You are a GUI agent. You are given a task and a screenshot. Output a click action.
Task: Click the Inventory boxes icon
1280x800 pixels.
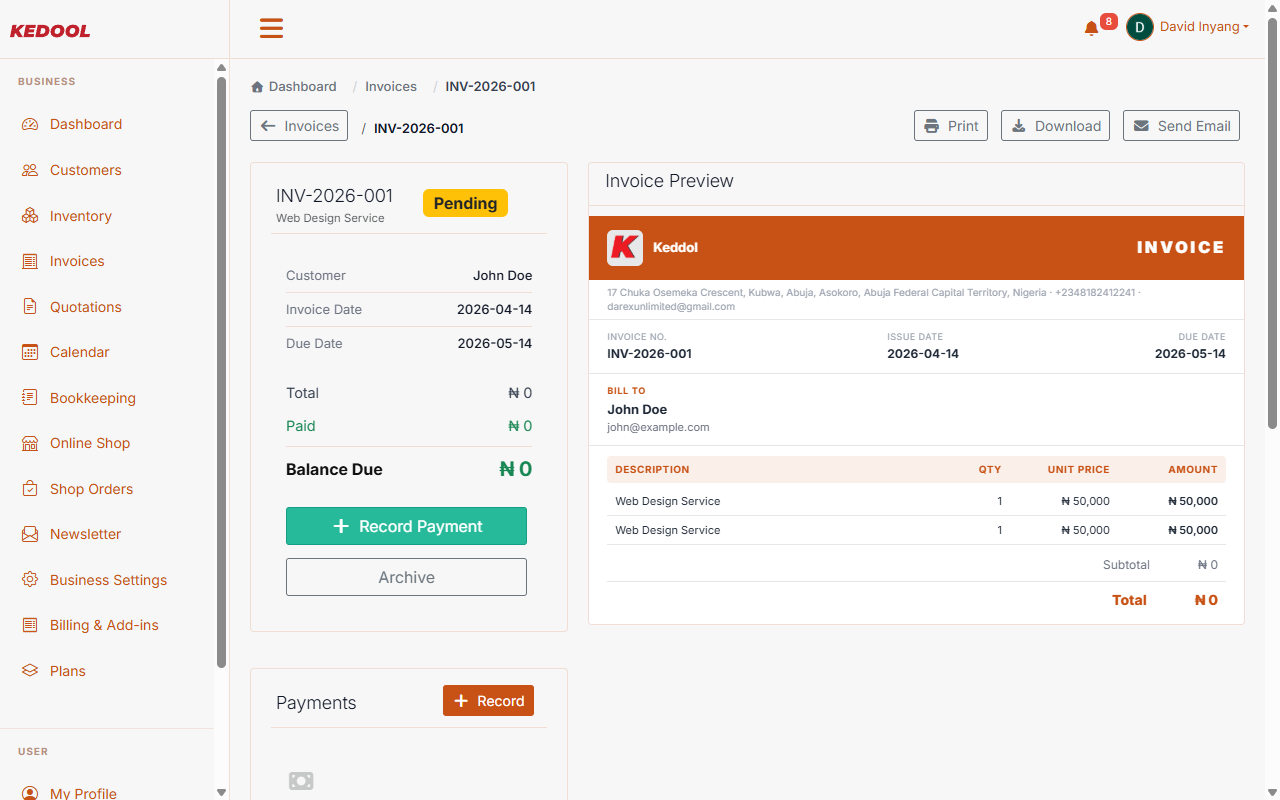[30, 216]
